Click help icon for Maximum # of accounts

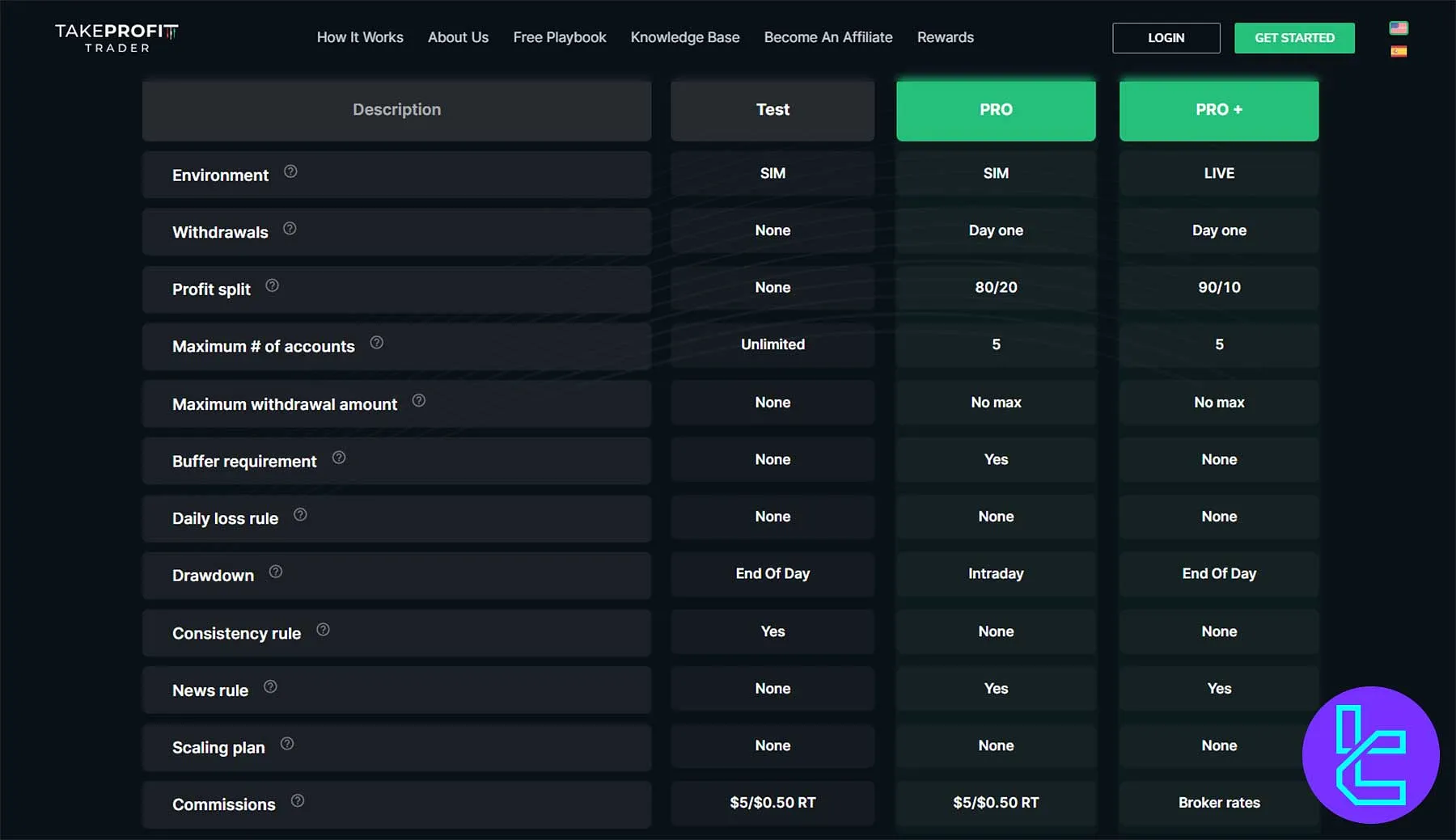[377, 343]
